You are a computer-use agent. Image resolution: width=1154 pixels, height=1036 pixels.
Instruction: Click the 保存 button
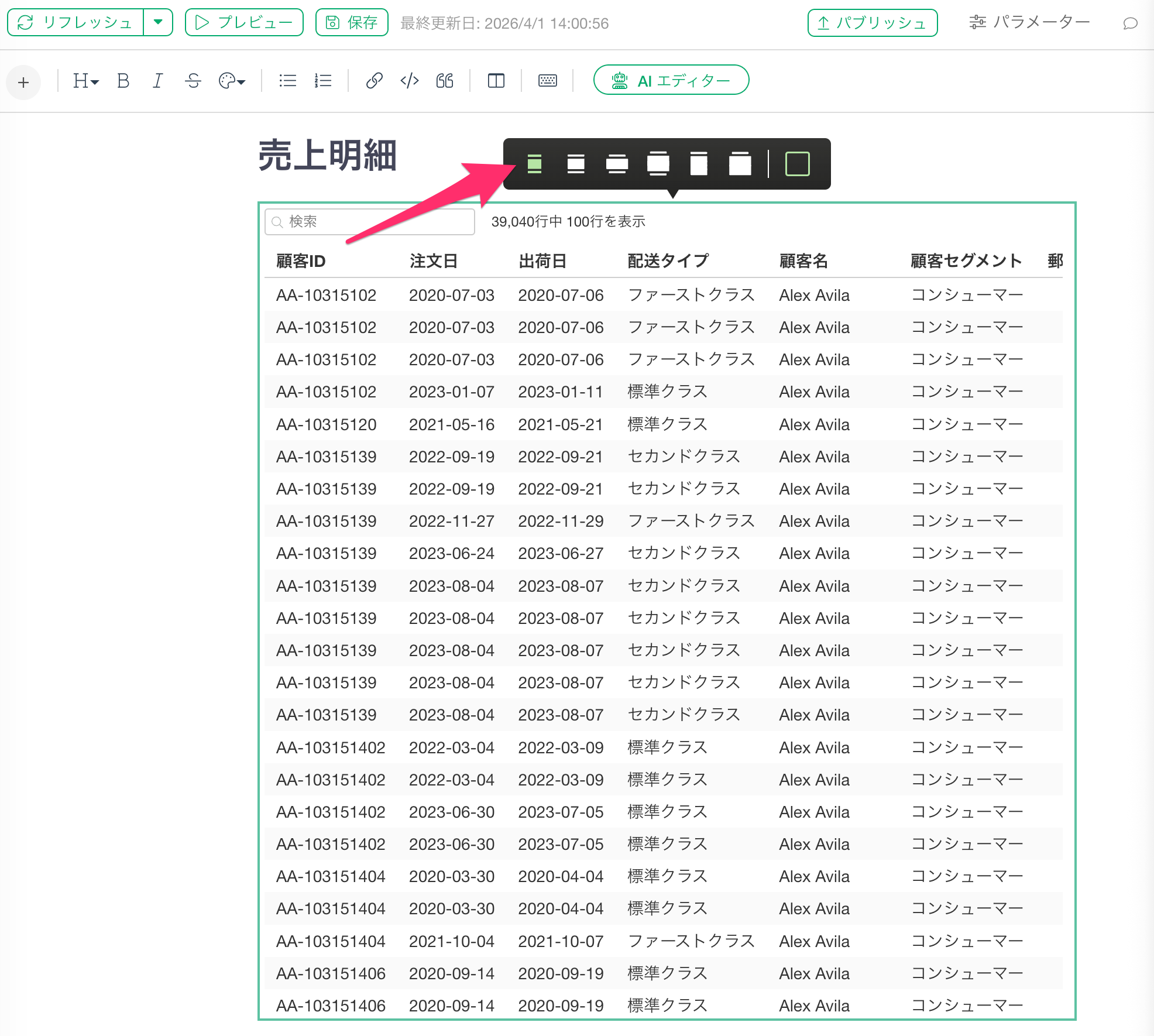coord(352,22)
